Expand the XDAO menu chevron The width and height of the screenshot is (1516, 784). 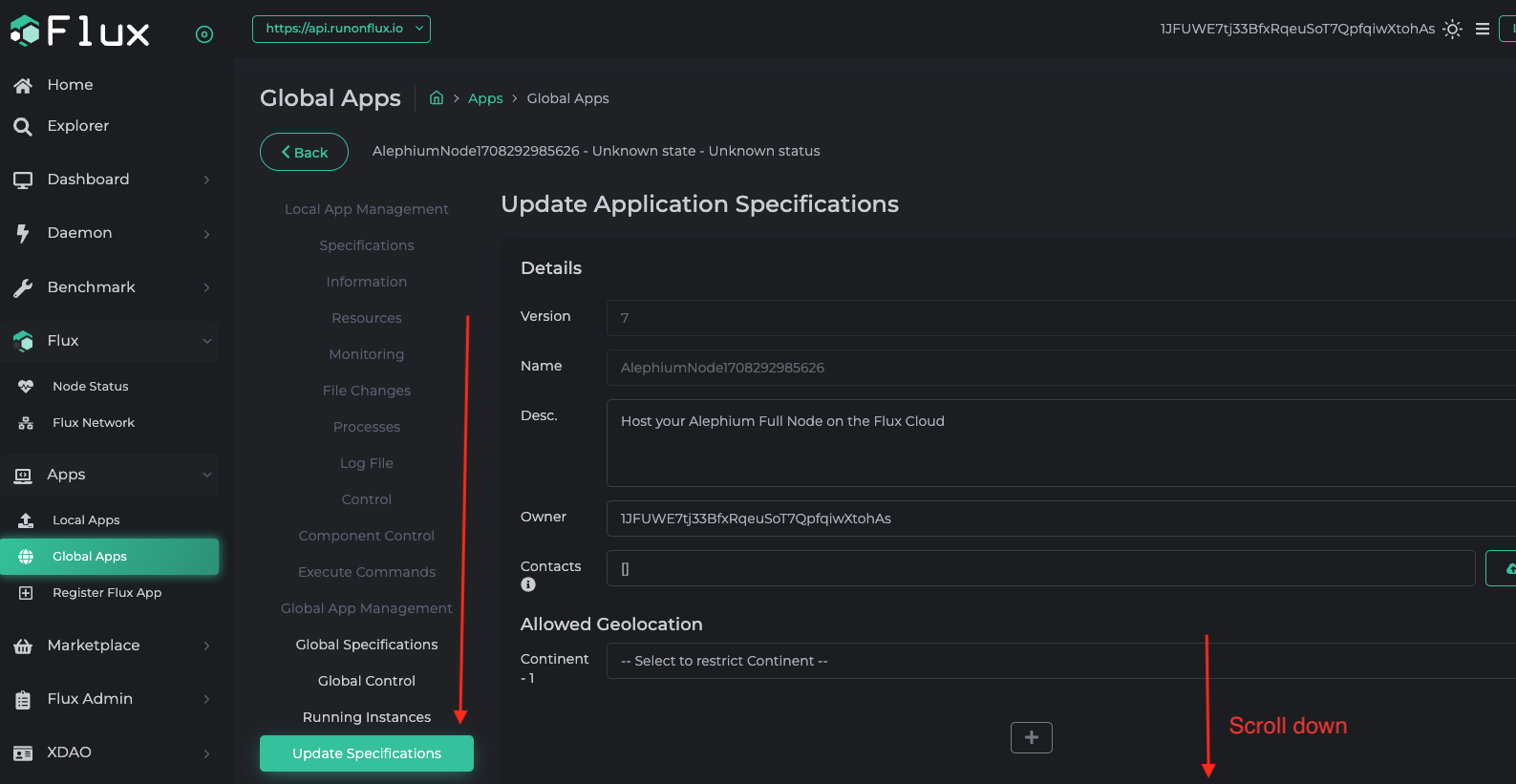(206, 753)
